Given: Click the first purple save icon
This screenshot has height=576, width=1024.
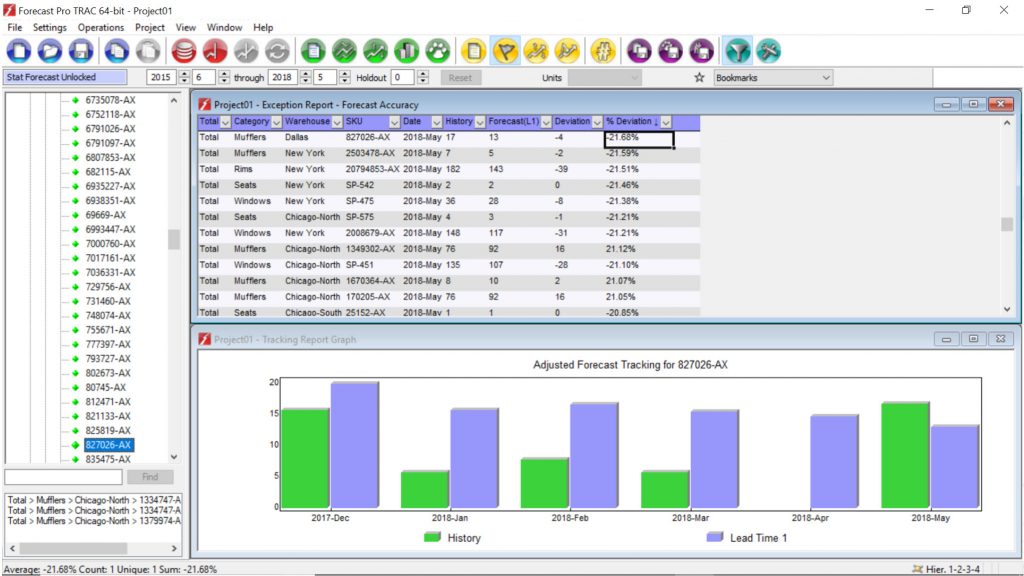Looking at the screenshot, I should coord(639,51).
